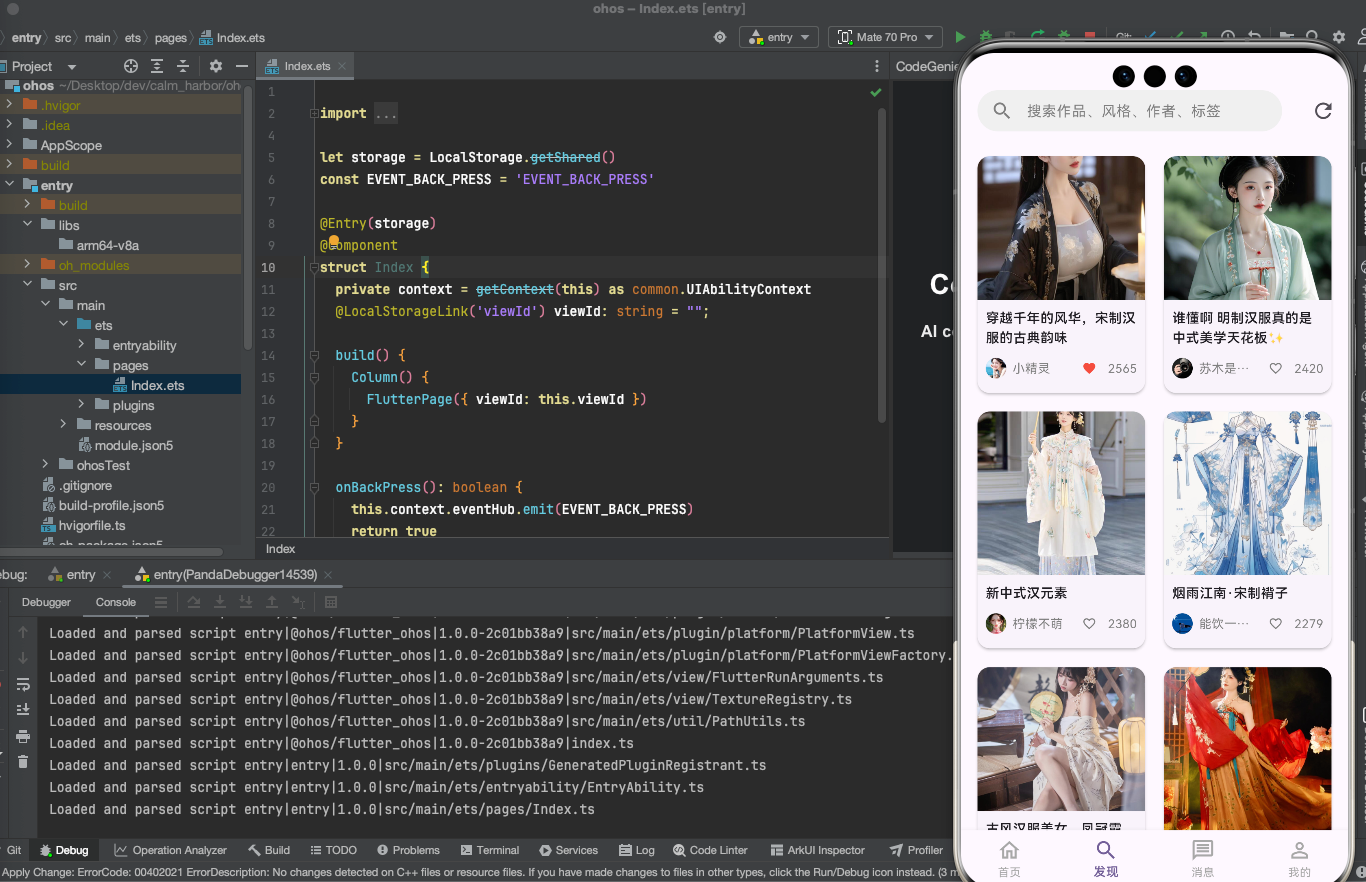
Task: Clear console with trash icon
Action: tap(23, 762)
